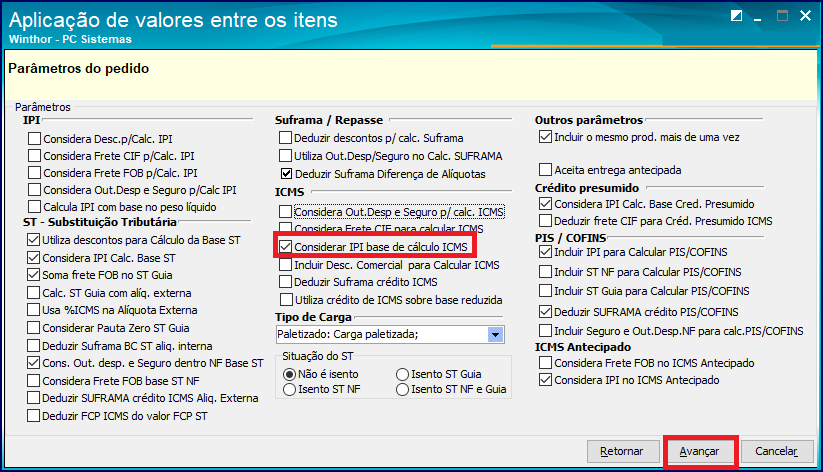Click the Avançar button

(x=699, y=452)
